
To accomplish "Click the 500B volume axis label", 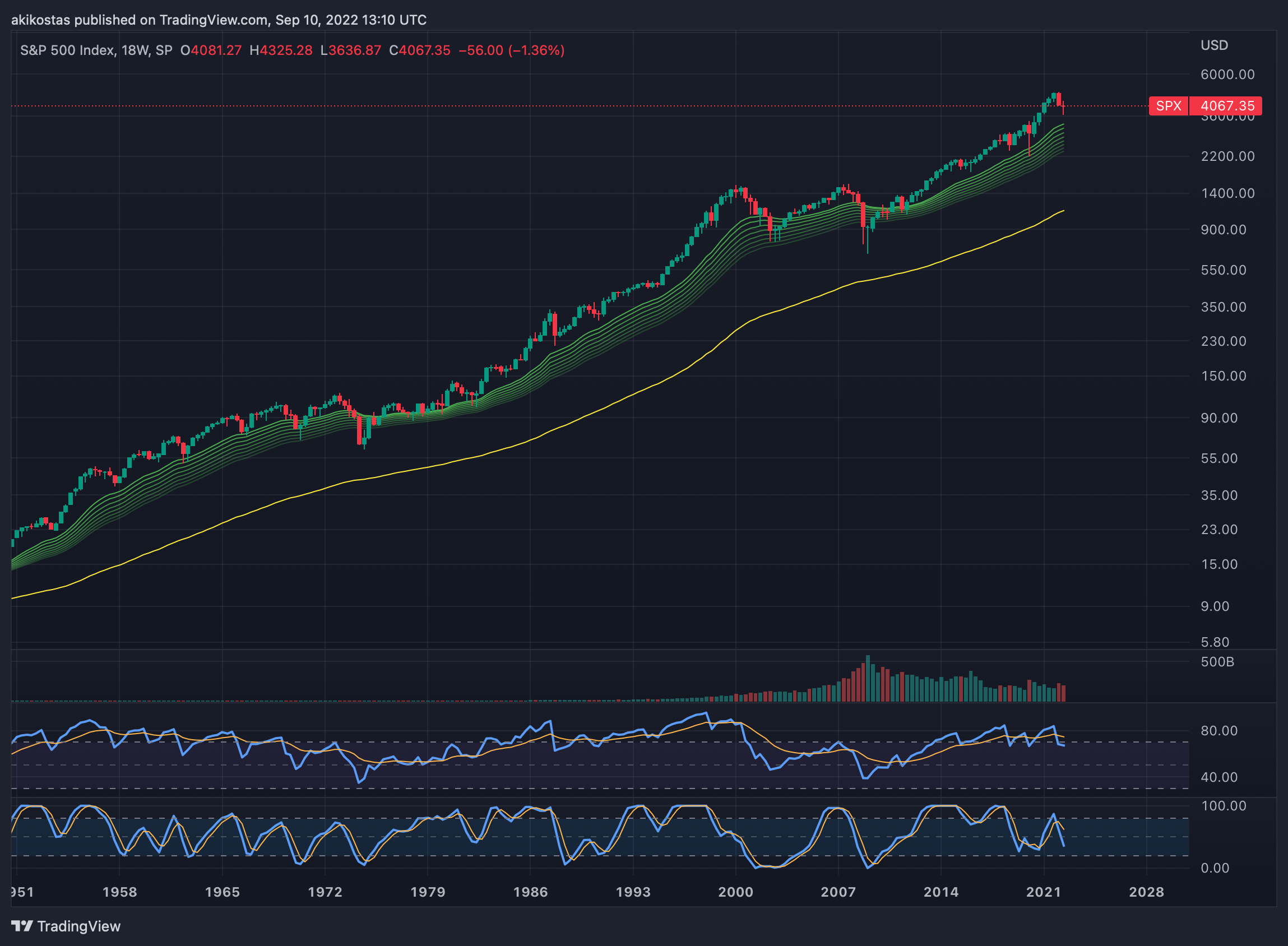I will [x=1217, y=662].
